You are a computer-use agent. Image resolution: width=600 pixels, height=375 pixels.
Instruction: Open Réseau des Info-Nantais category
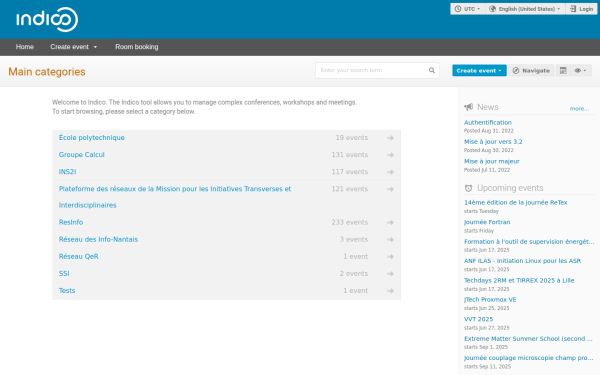[x=98, y=239]
